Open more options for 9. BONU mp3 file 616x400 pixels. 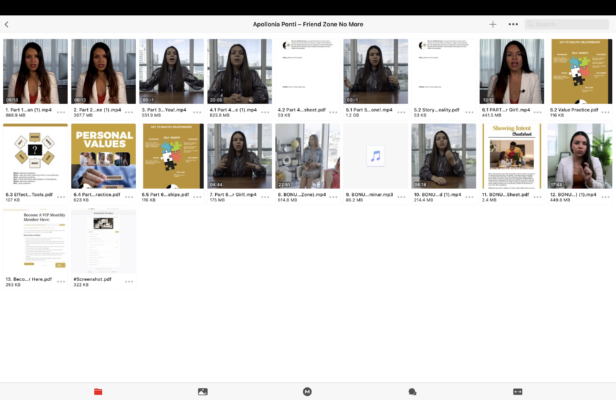pyautogui.click(x=401, y=197)
